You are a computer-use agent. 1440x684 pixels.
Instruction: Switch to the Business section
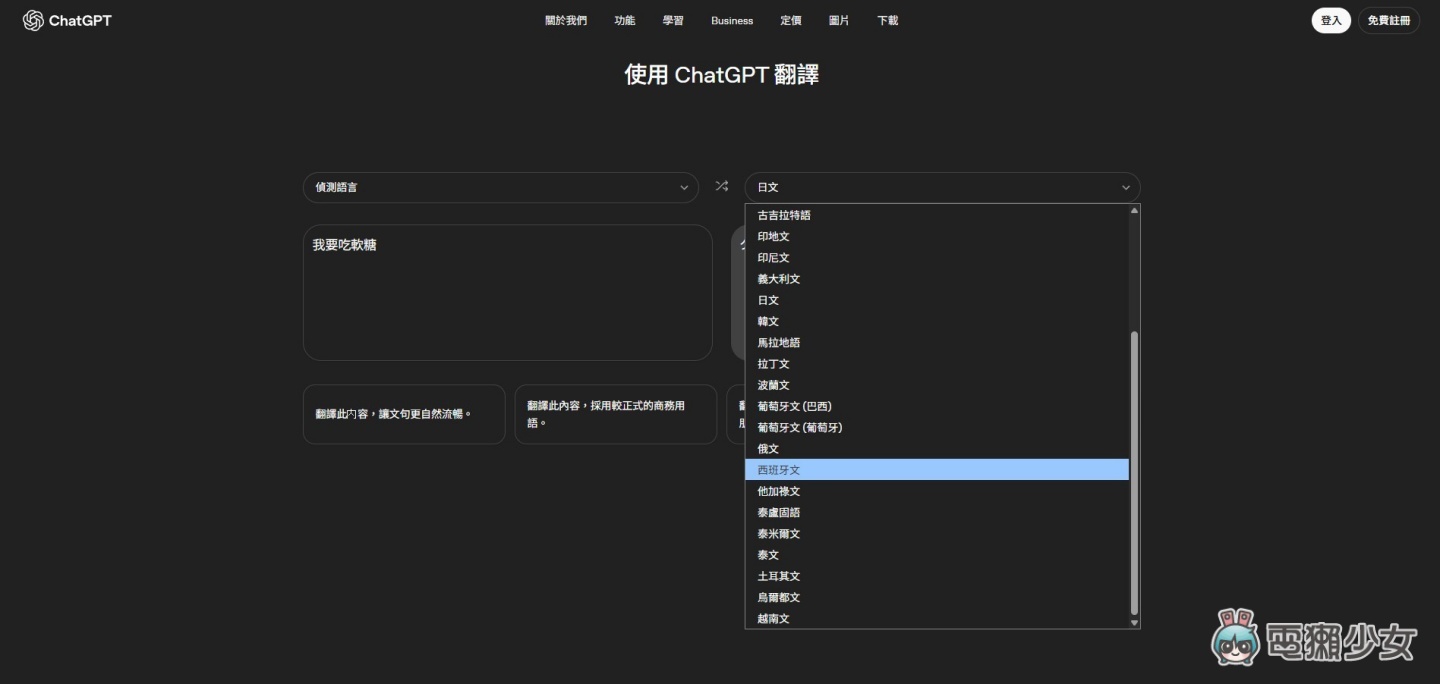(x=731, y=20)
